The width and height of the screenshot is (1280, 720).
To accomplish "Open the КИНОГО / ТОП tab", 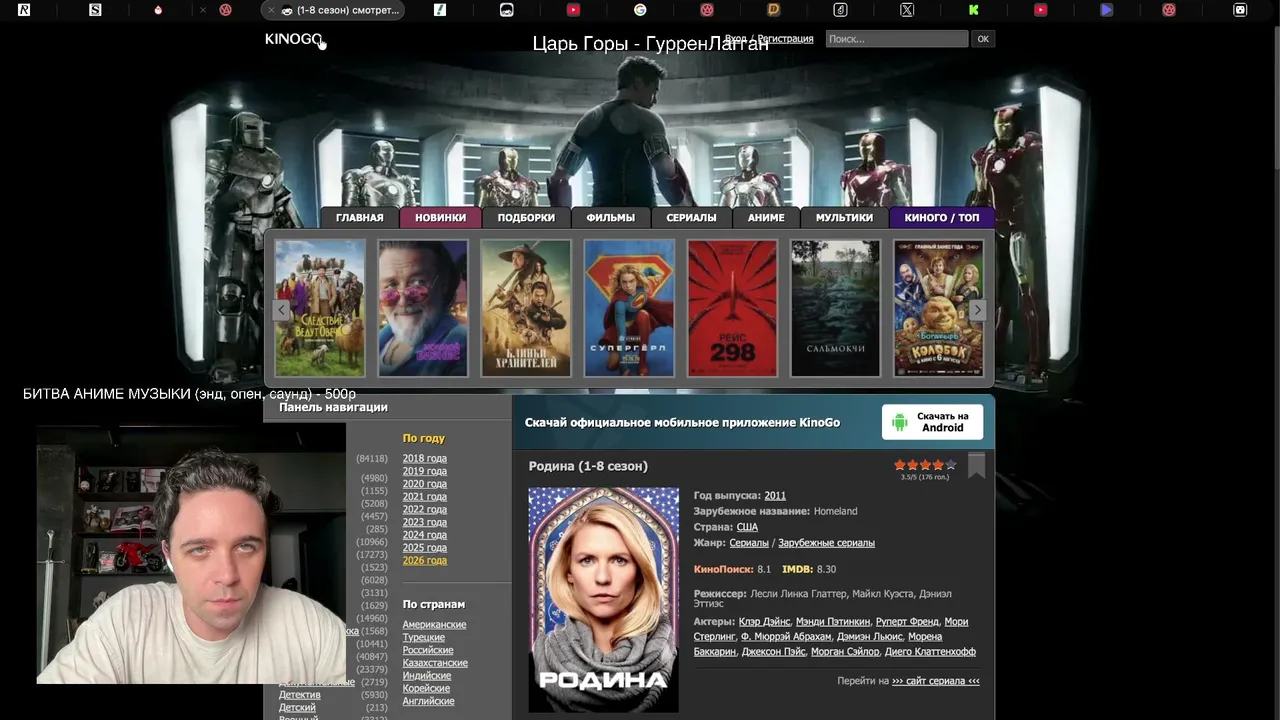I will click(942, 217).
